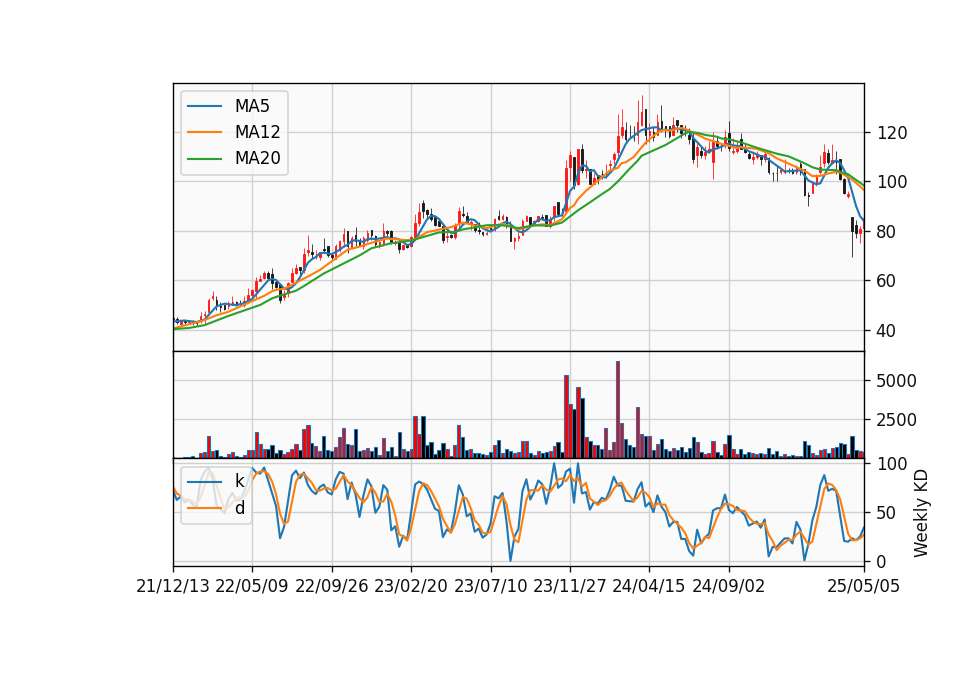Image resolution: width=960 pixels, height=690 pixels.
Task: Click the orange MA12 legend line sample
Action: coord(204,132)
